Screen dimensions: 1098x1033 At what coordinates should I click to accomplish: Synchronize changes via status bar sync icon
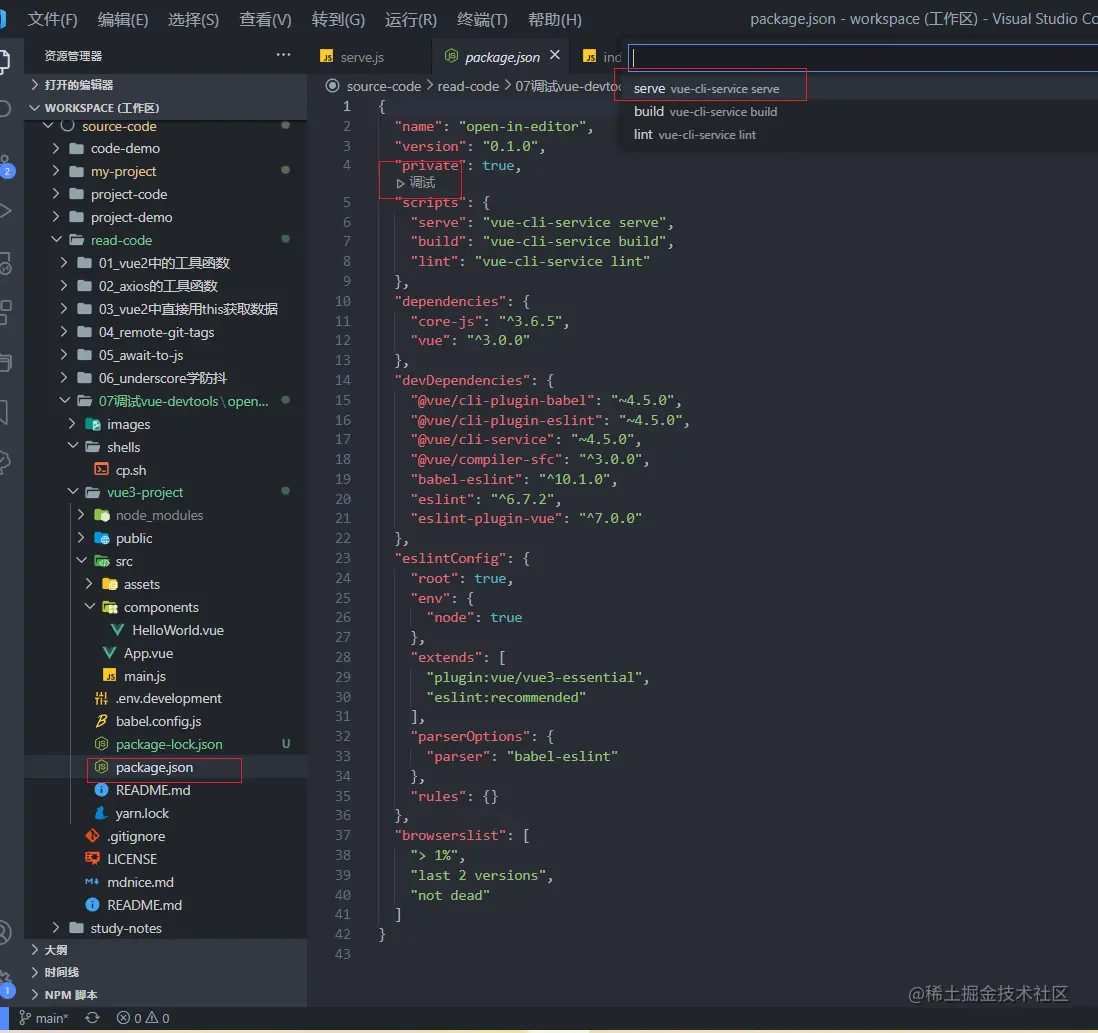[92, 1018]
